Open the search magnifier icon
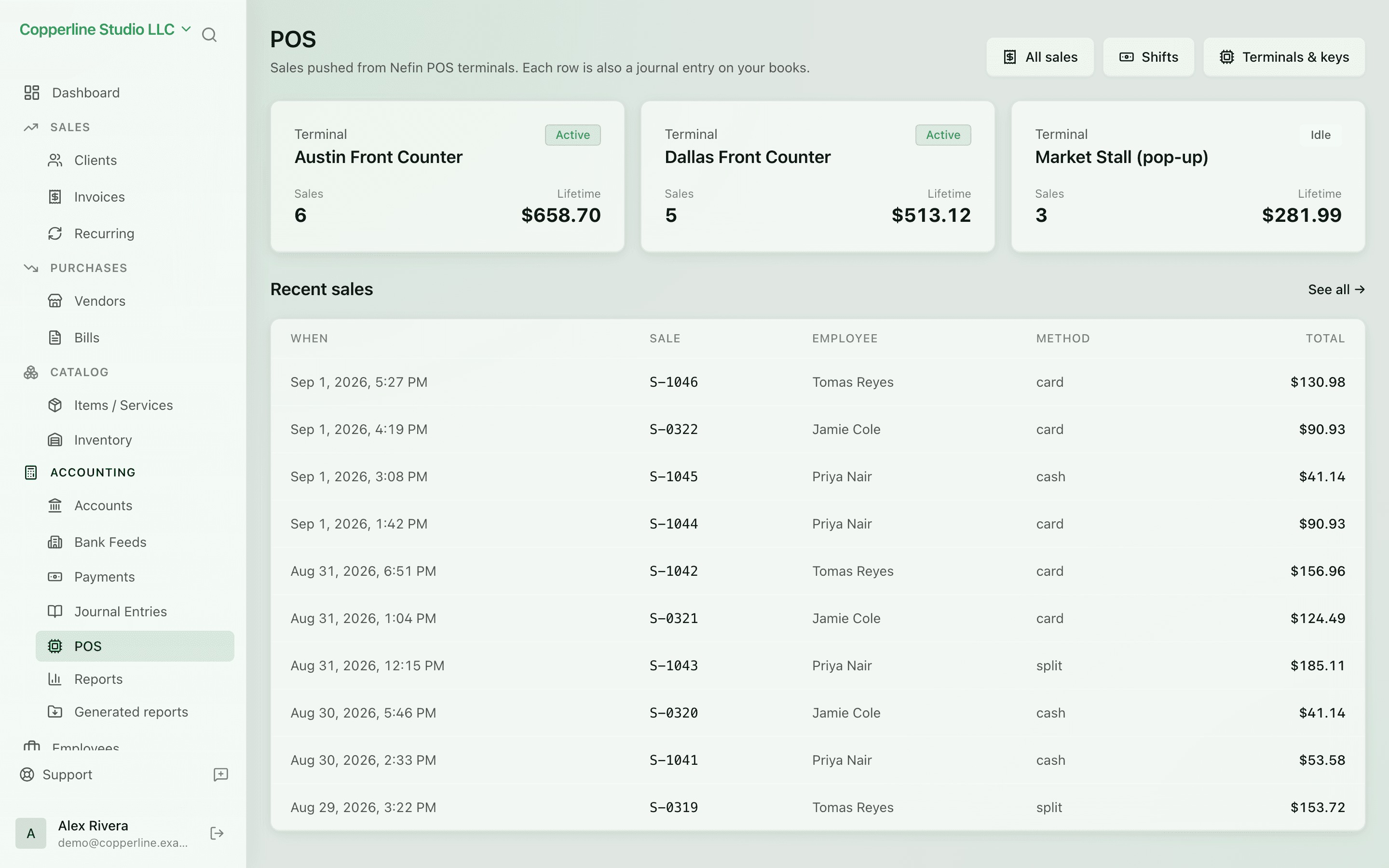This screenshot has height=868, width=1389. coord(209,35)
